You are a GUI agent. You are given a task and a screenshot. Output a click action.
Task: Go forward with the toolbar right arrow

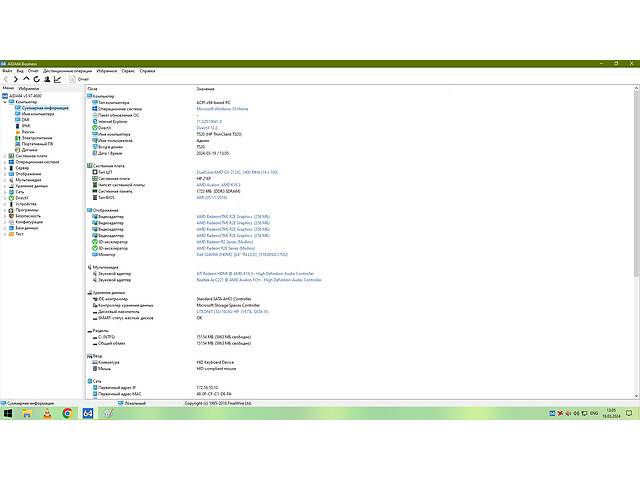pyautogui.click(x=16, y=79)
